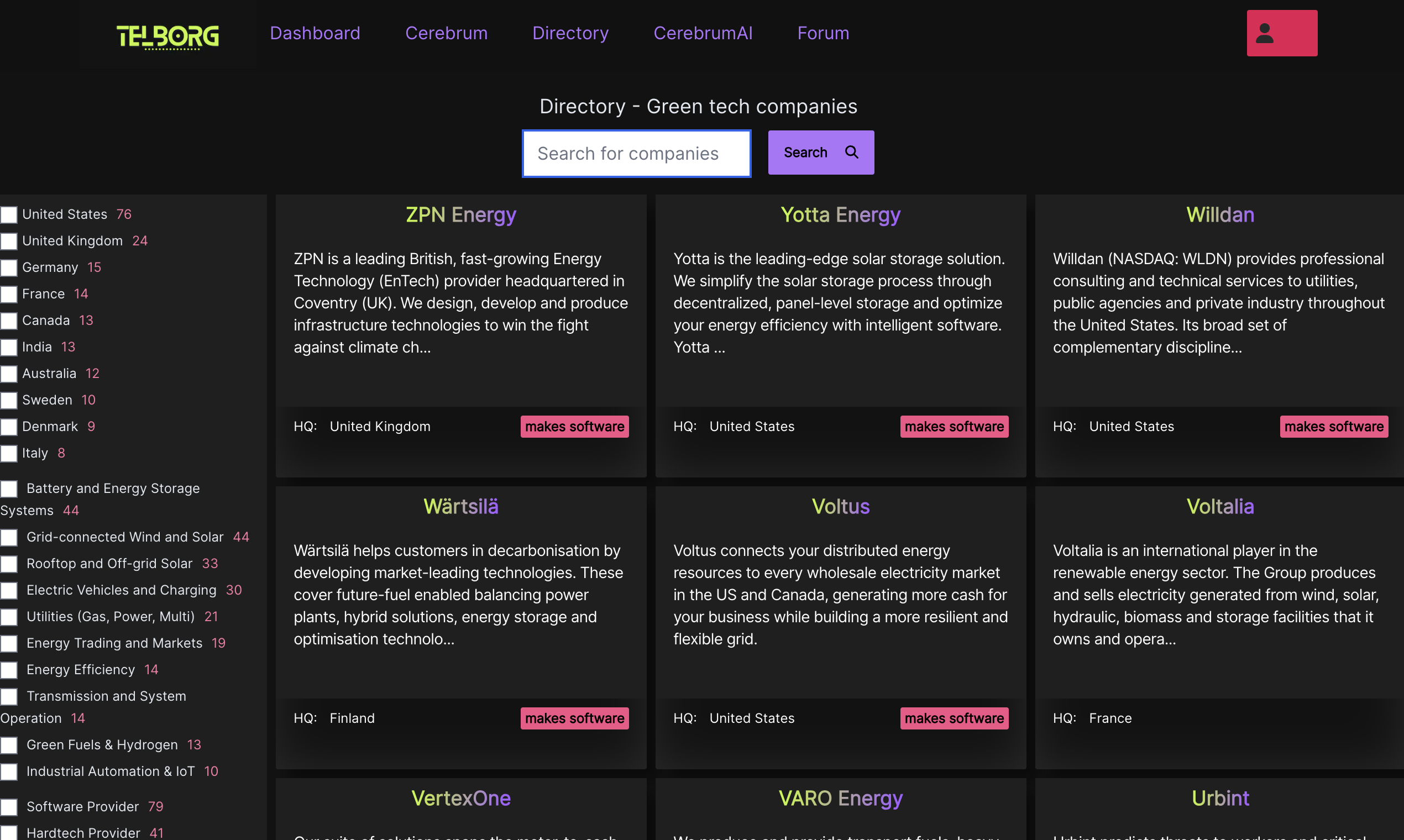
Task: Open the Urbint company title
Action: [x=1220, y=798]
